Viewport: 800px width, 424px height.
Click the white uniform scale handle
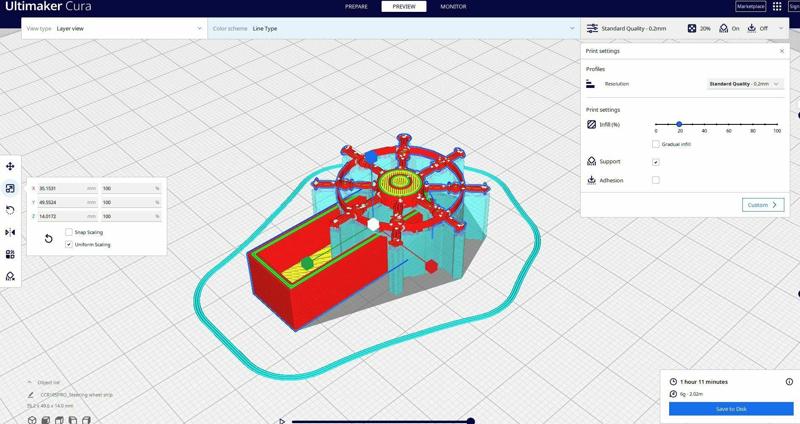[x=373, y=224]
